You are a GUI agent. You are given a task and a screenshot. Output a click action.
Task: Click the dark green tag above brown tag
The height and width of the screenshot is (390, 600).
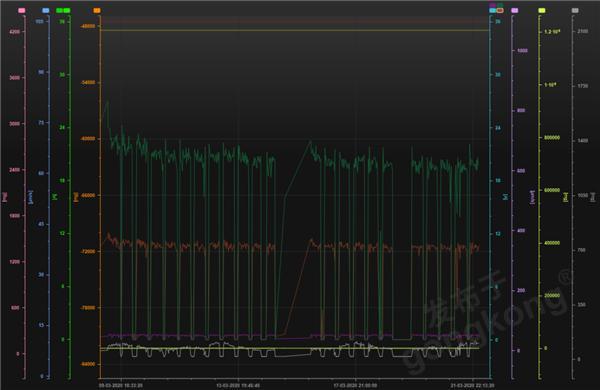click(500, 5)
